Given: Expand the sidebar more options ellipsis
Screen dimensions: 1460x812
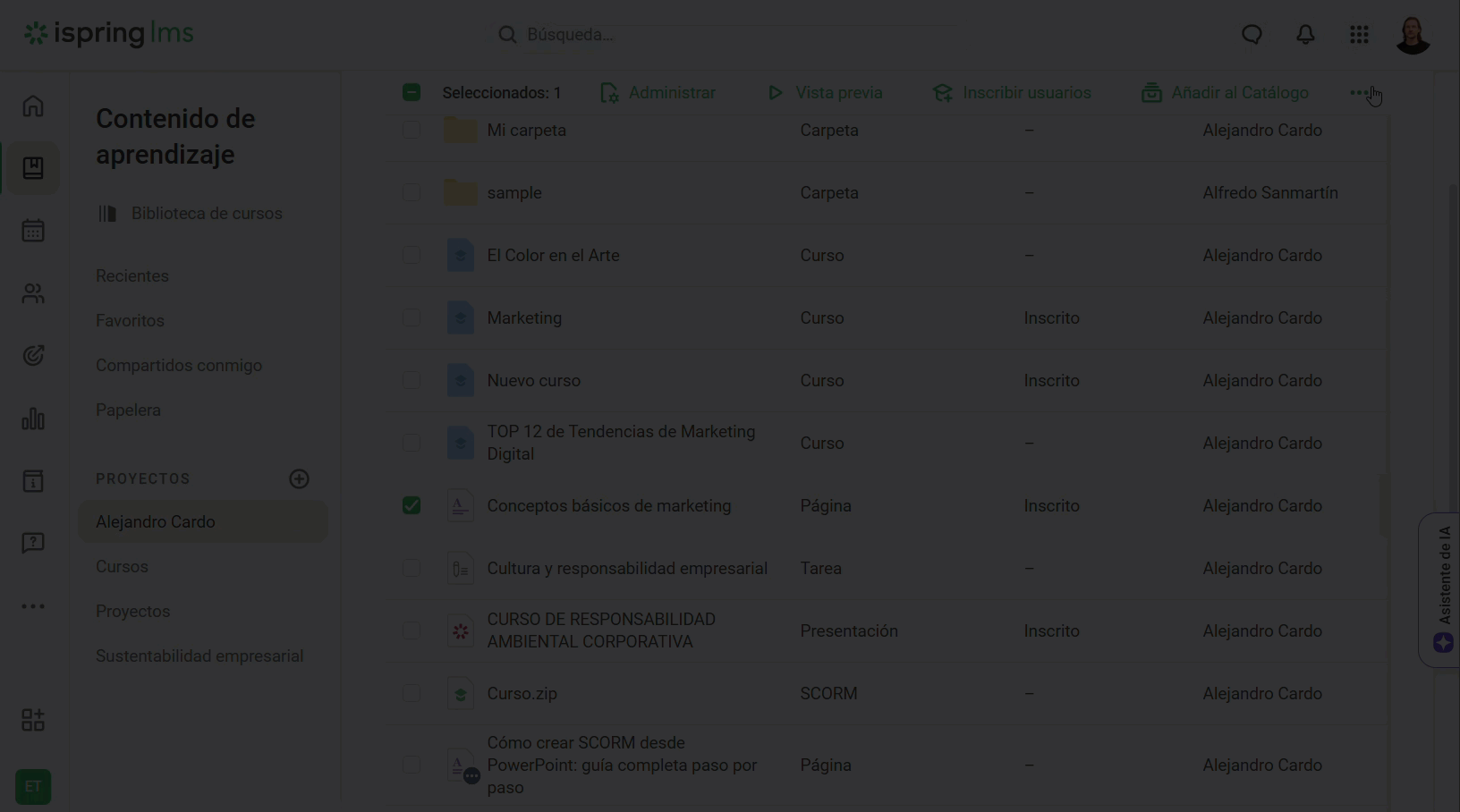Looking at the screenshot, I should [x=33, y=606].
